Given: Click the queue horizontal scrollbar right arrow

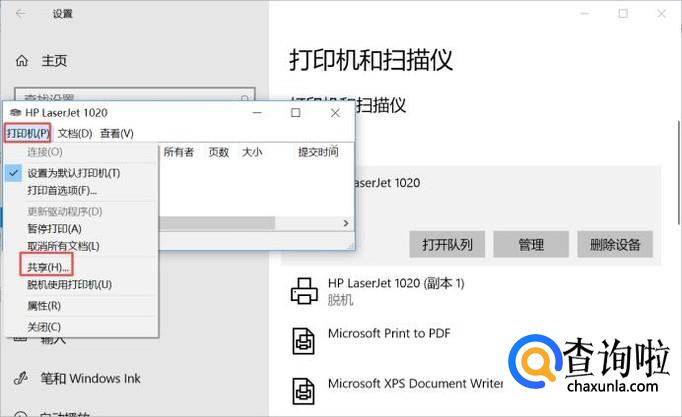Looking at the screenshot, I should pyautogui.click(x=345, y=223).
